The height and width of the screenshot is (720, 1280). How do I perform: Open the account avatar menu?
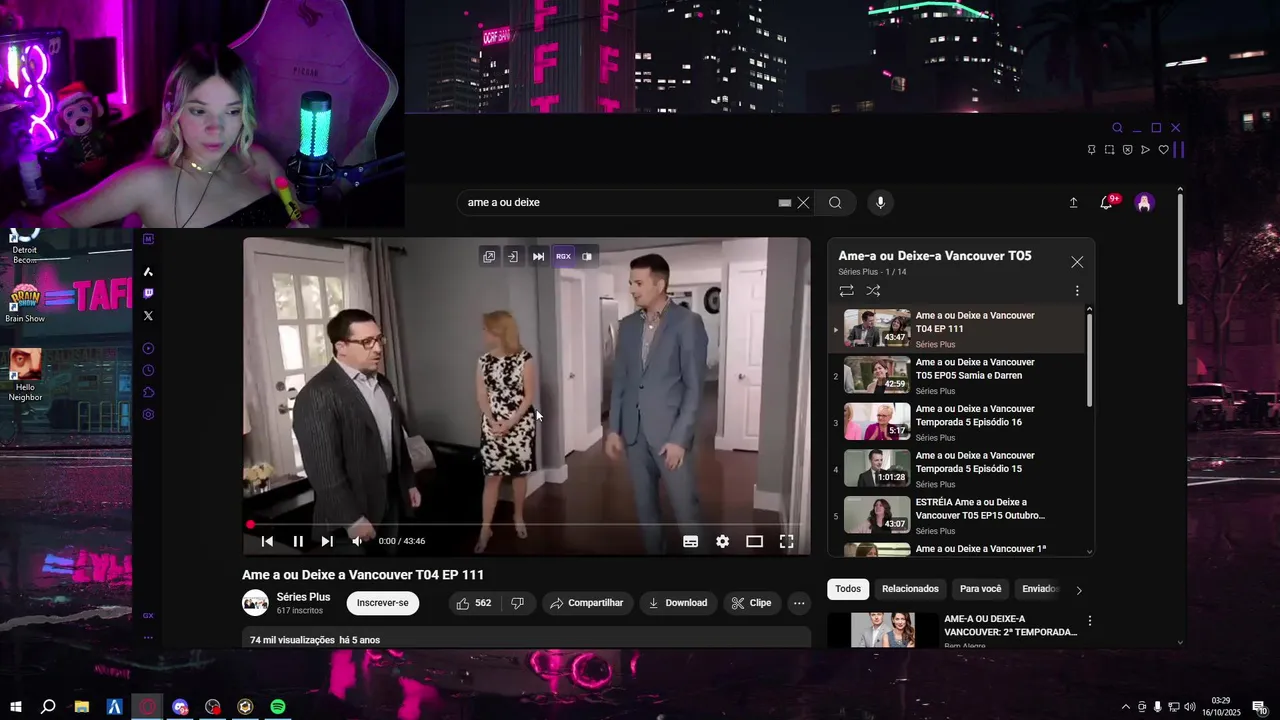[x=1145, y=203]
